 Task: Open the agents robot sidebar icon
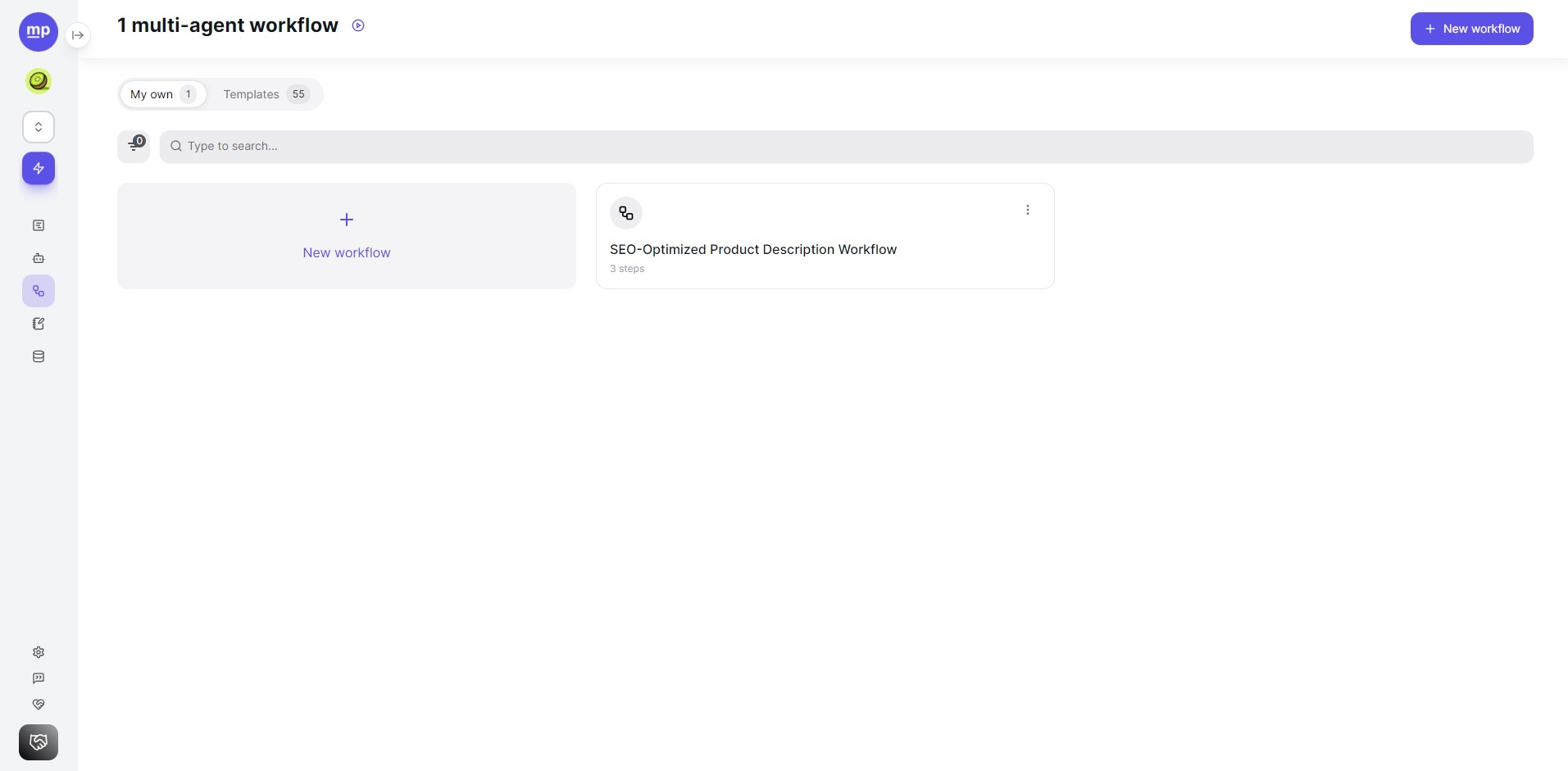tap(39, 258)
